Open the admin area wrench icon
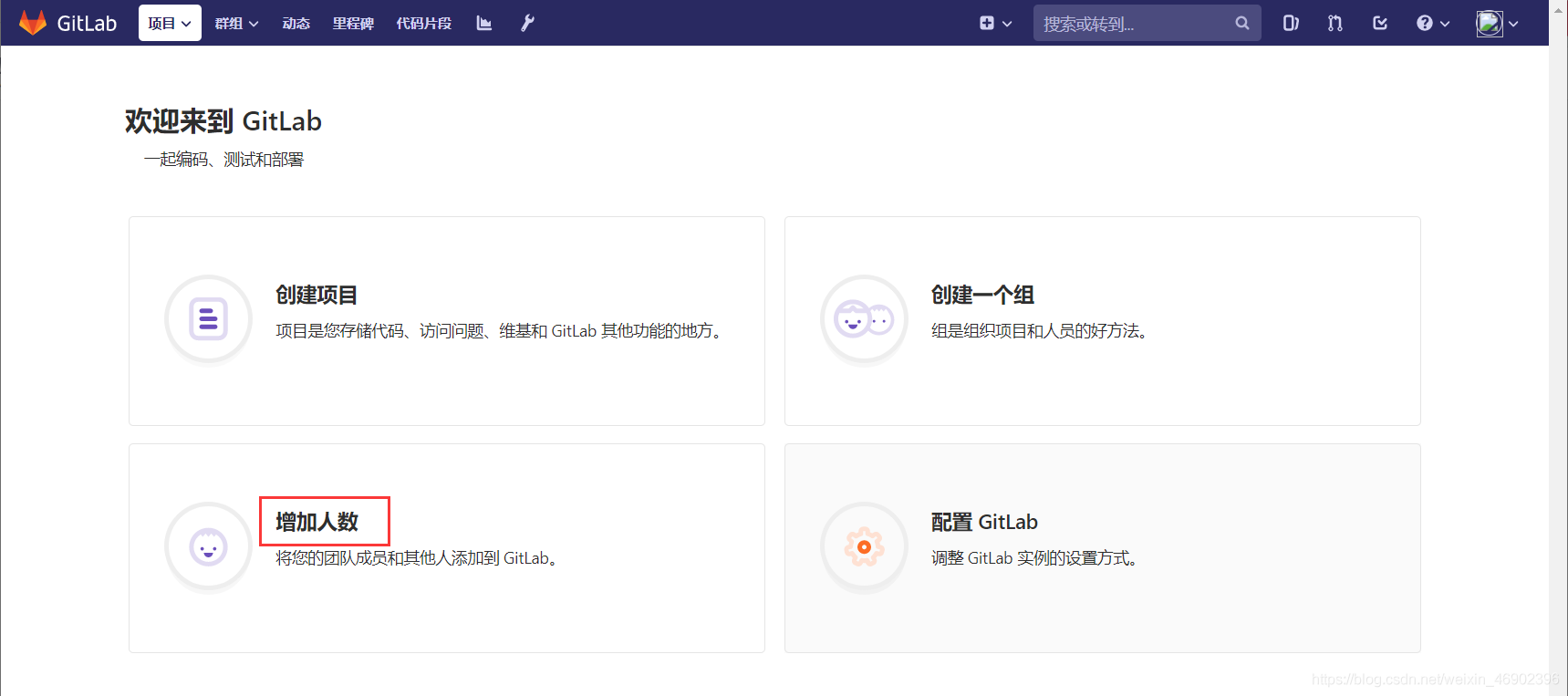This screenshot has width=1568, height=696. tap(527, 23)
